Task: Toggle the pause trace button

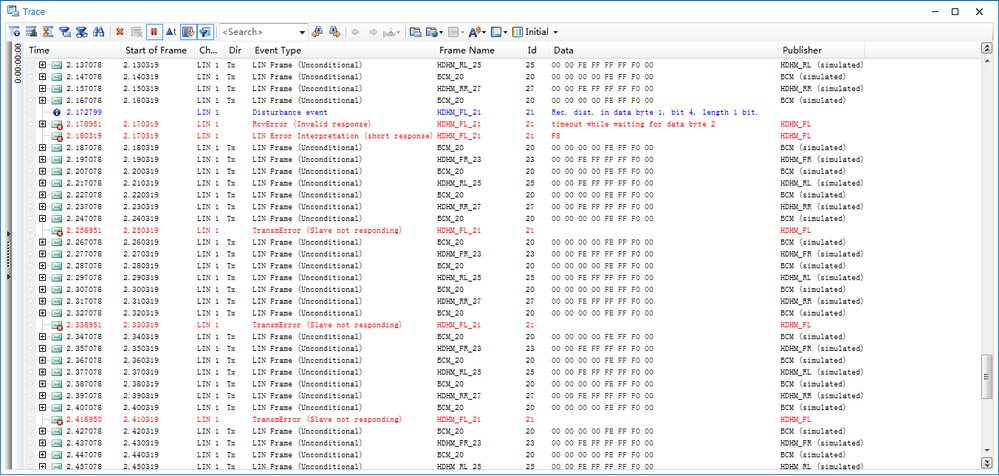Action: (154, 31)
